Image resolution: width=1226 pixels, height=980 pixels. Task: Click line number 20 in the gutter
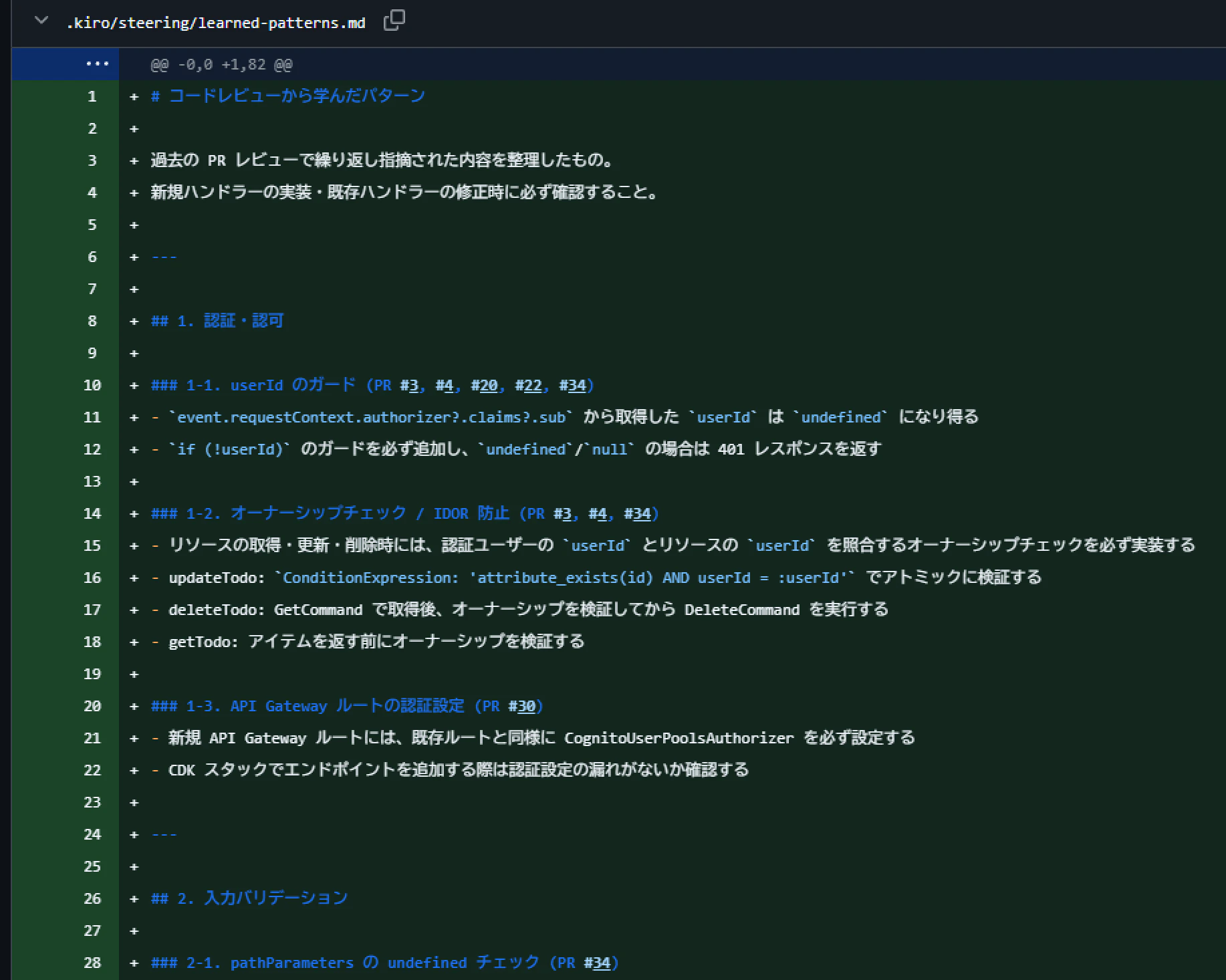pos(92,707)
